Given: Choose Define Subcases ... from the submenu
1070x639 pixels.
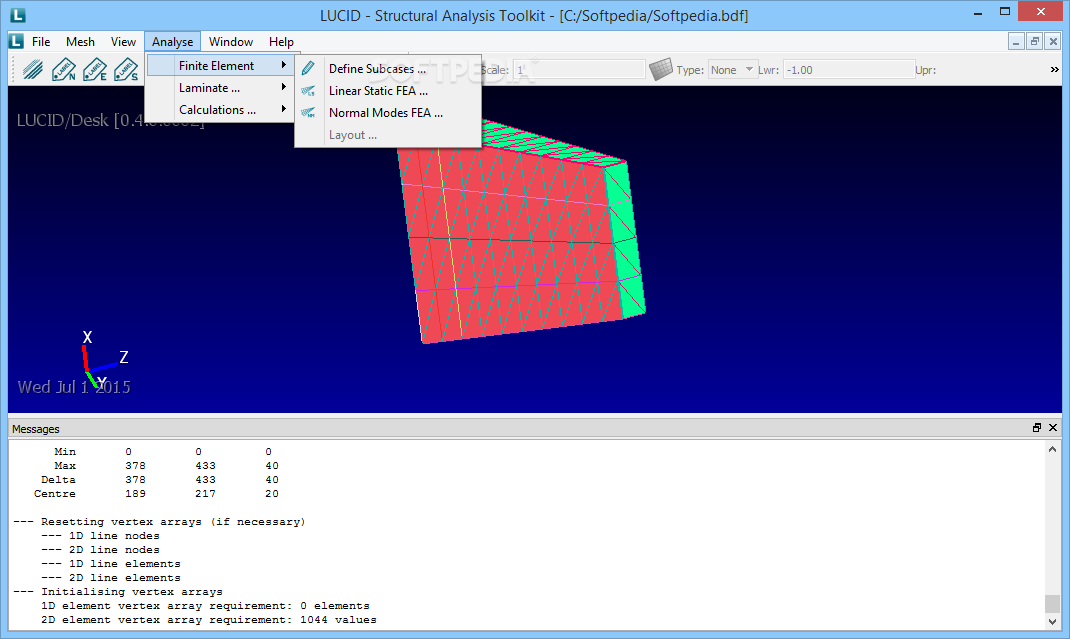Looking at the screenshot, I should [388, 68].
